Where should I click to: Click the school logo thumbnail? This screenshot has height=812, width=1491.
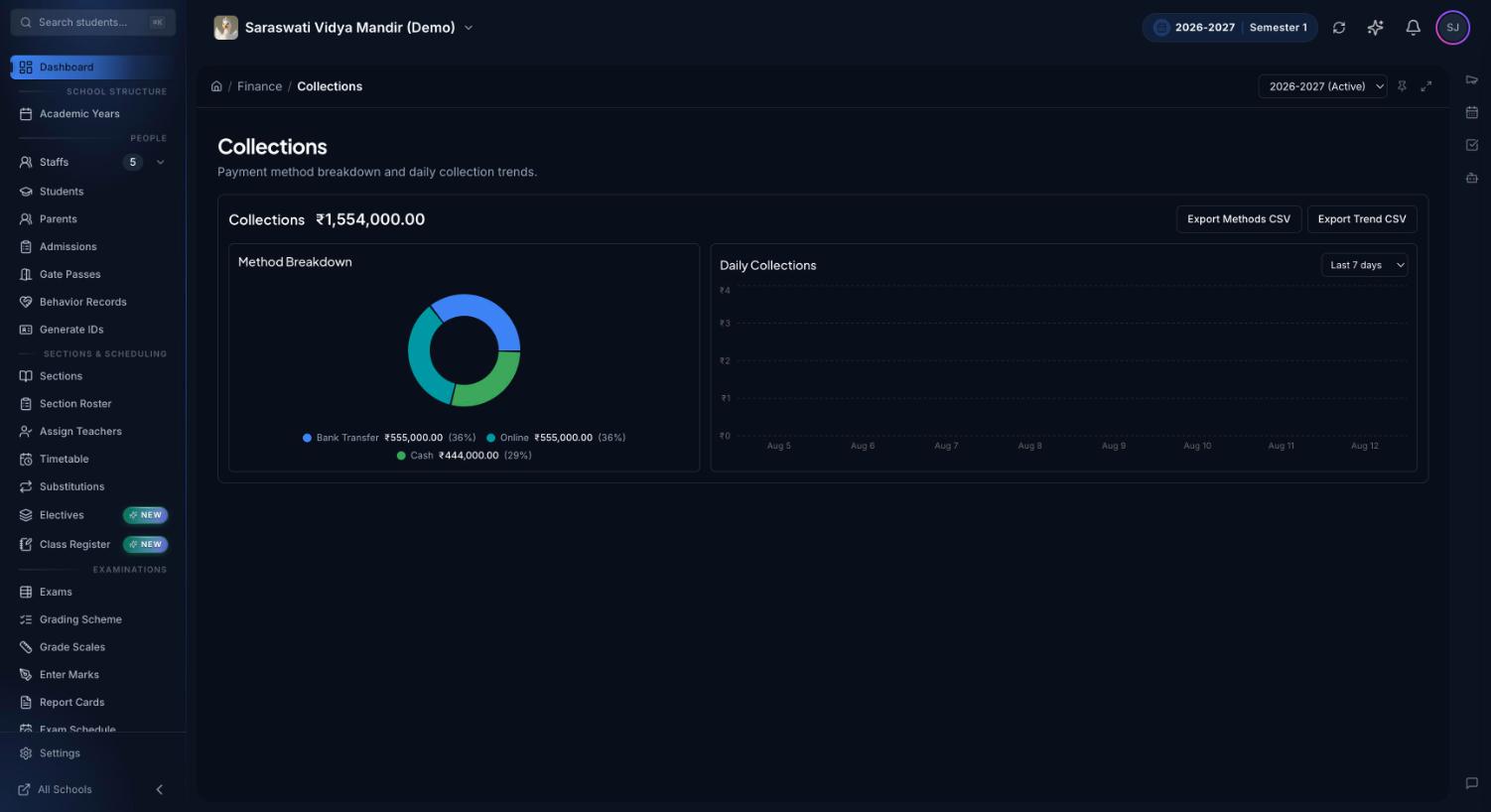(x=226, y=28)
